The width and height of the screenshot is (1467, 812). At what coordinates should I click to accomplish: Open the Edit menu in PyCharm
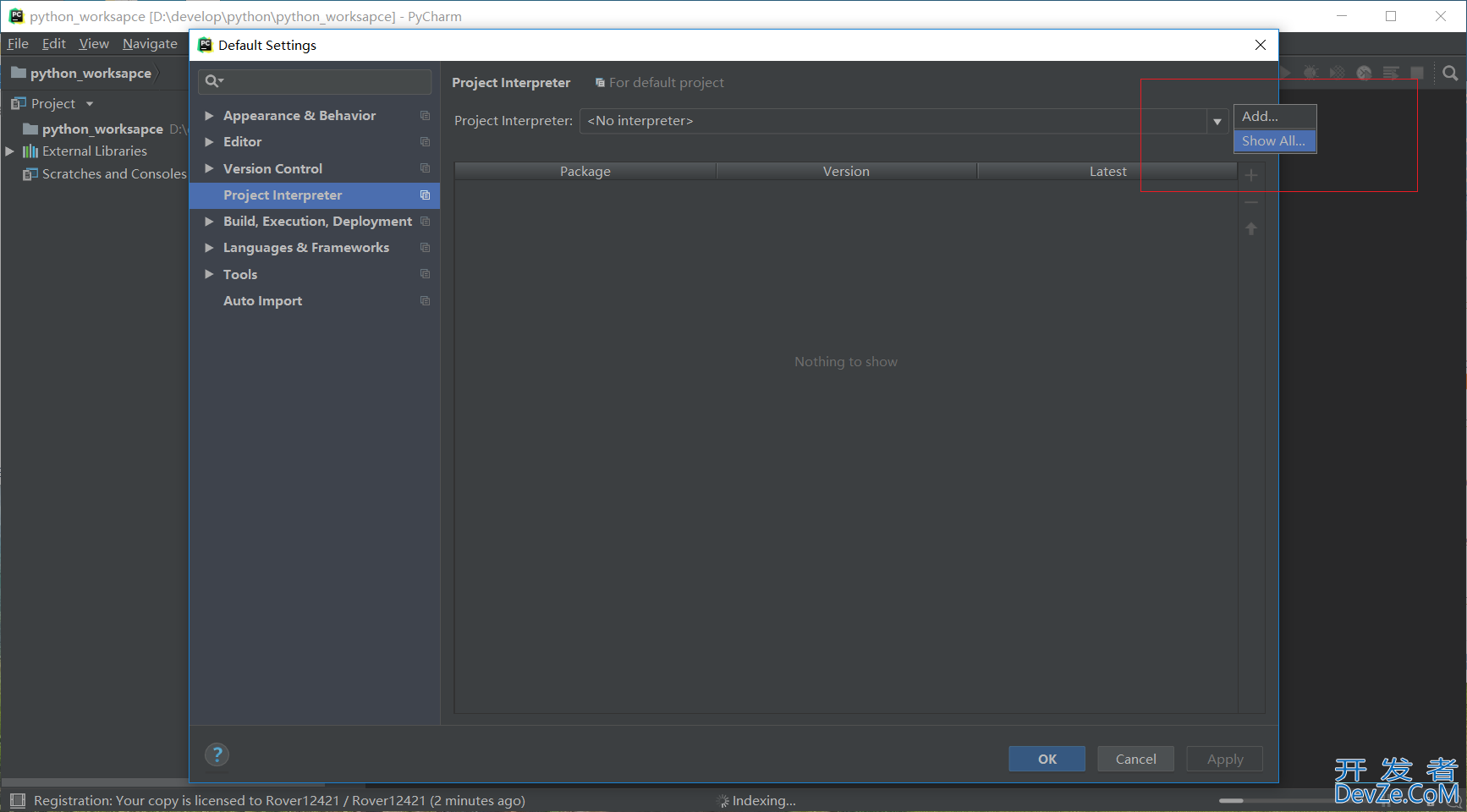(x=54, y=44)
